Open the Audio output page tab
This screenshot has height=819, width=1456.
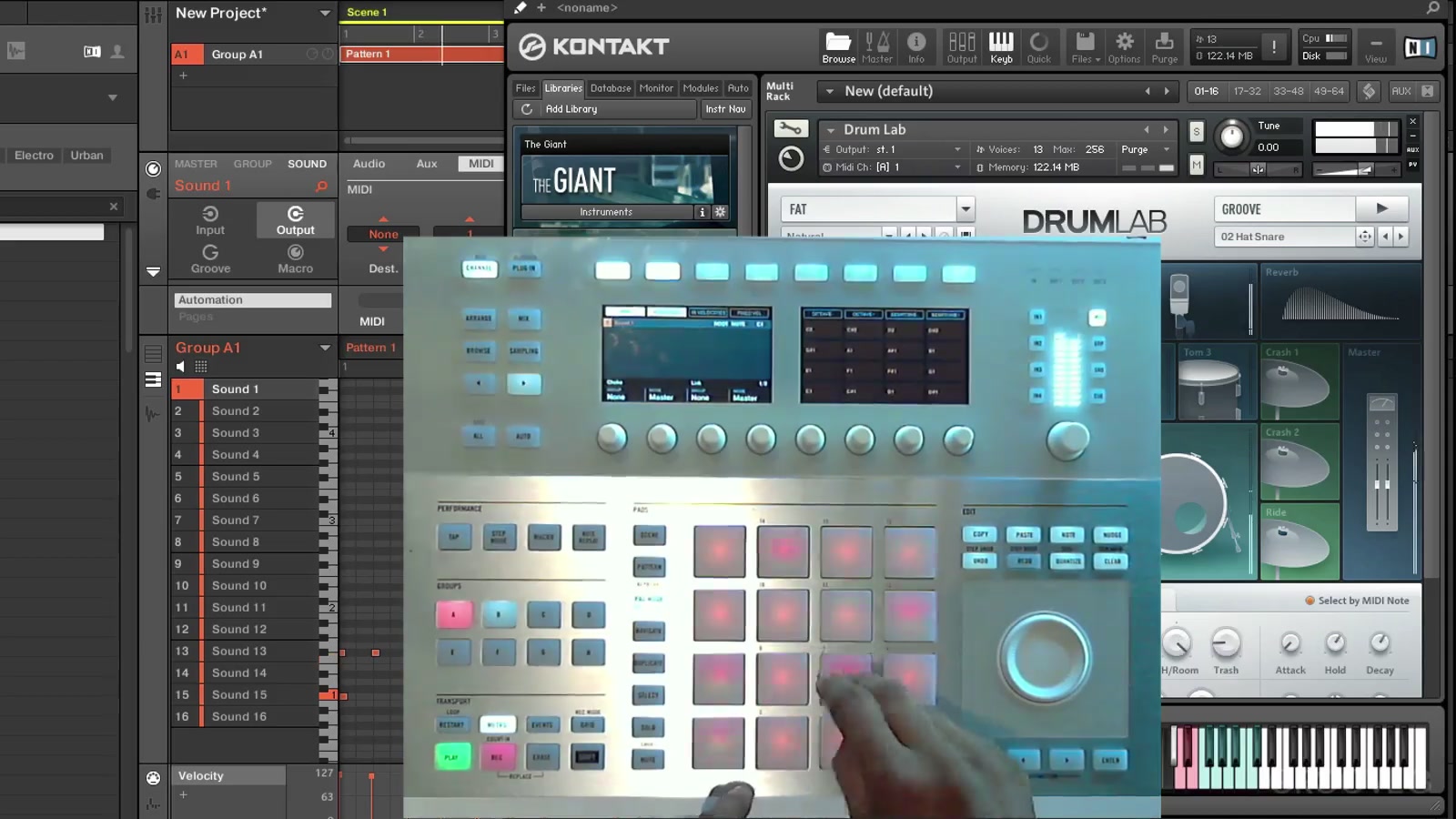click(x=369, y=164)
